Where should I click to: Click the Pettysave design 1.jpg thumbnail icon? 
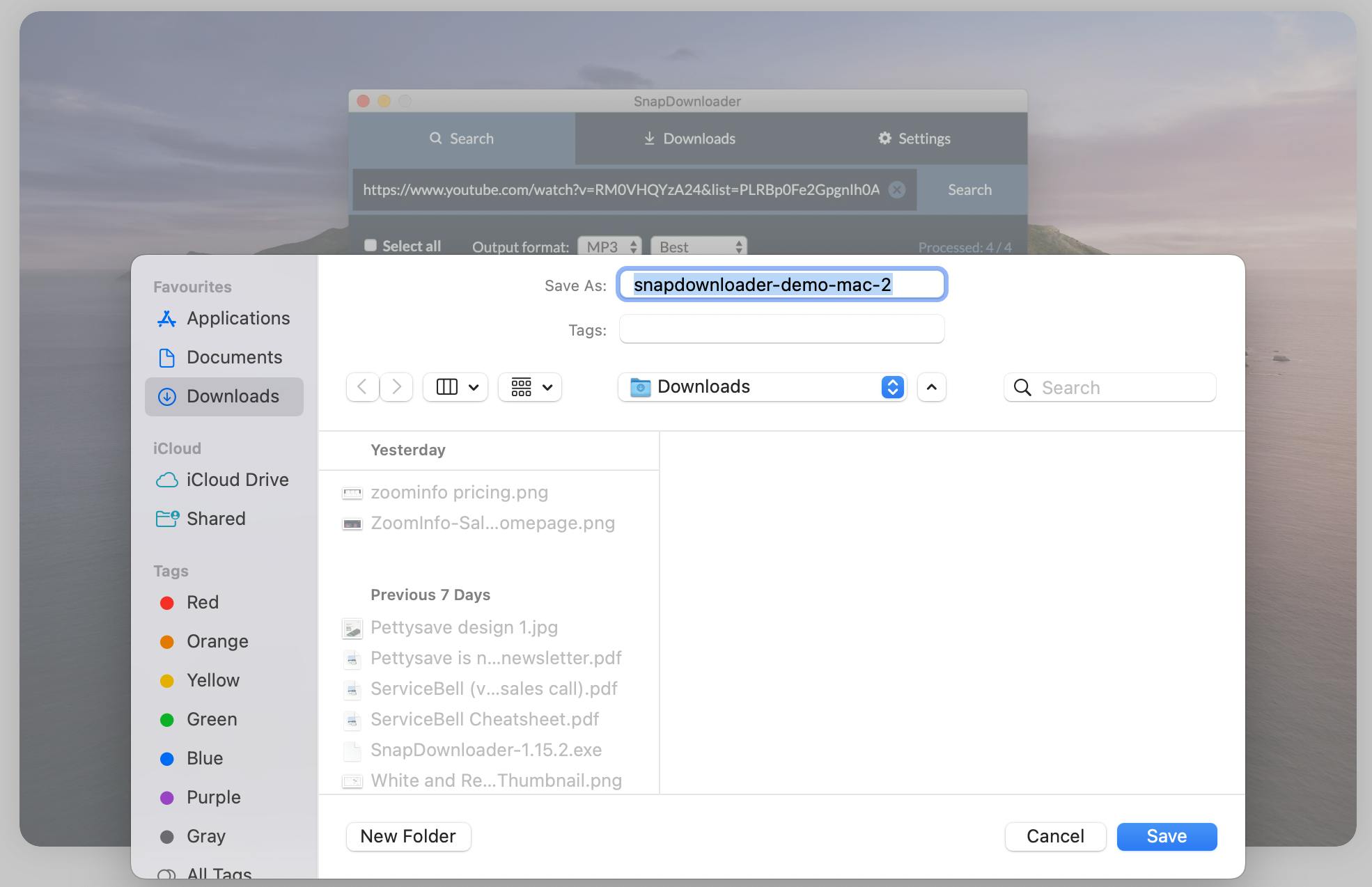352,629
